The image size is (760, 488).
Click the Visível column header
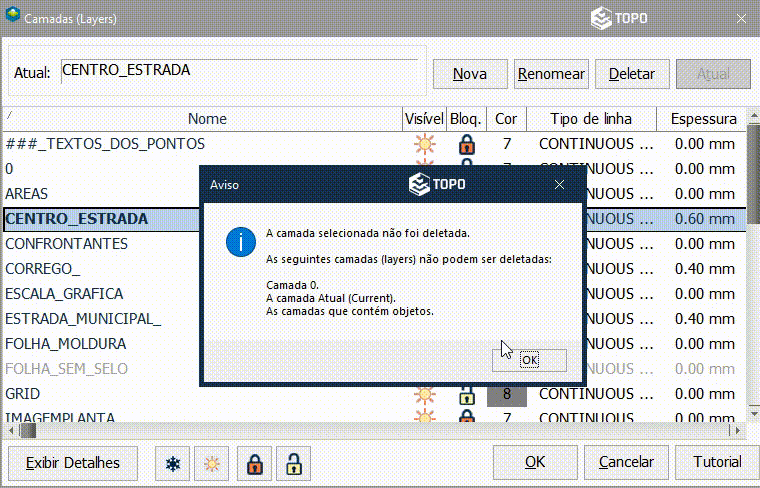[424, 119]
